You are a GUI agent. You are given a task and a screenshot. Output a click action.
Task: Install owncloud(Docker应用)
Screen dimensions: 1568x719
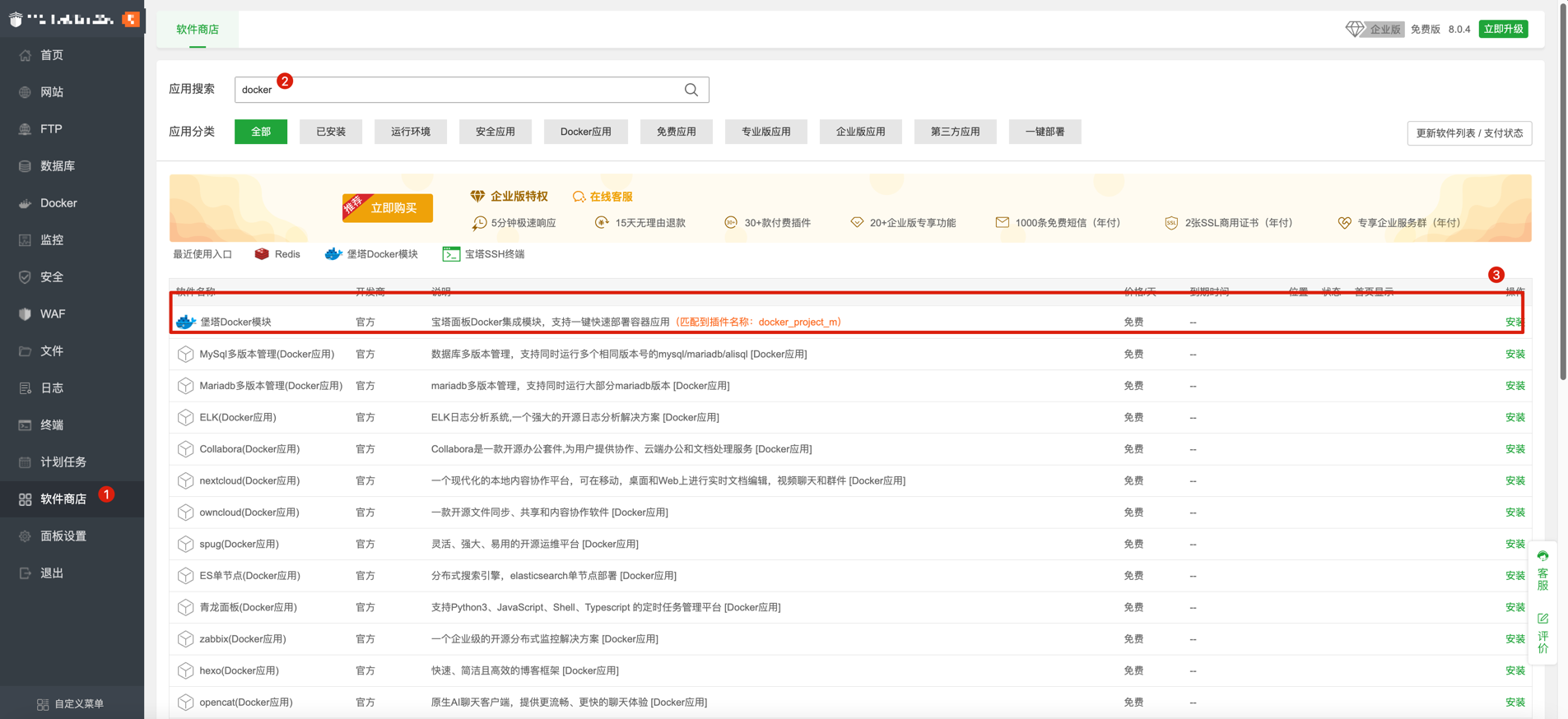[1515, 513]
